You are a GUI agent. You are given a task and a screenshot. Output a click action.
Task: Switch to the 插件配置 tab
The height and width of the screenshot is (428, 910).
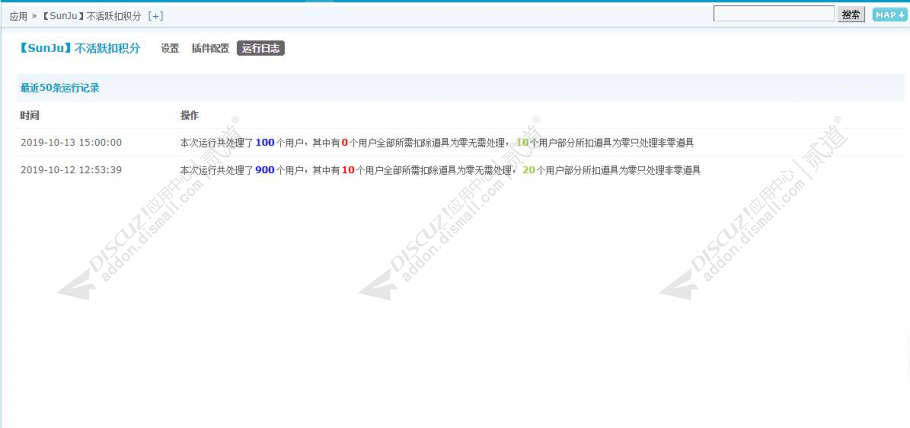(210, 49)
